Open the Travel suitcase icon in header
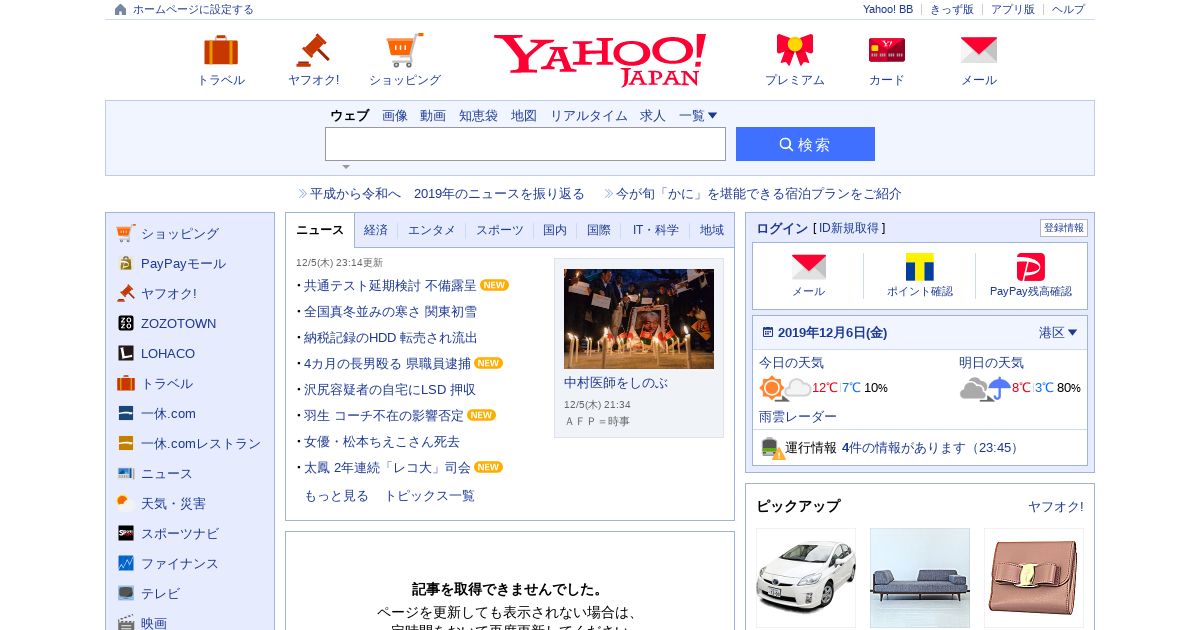 [x=221, y=50]
